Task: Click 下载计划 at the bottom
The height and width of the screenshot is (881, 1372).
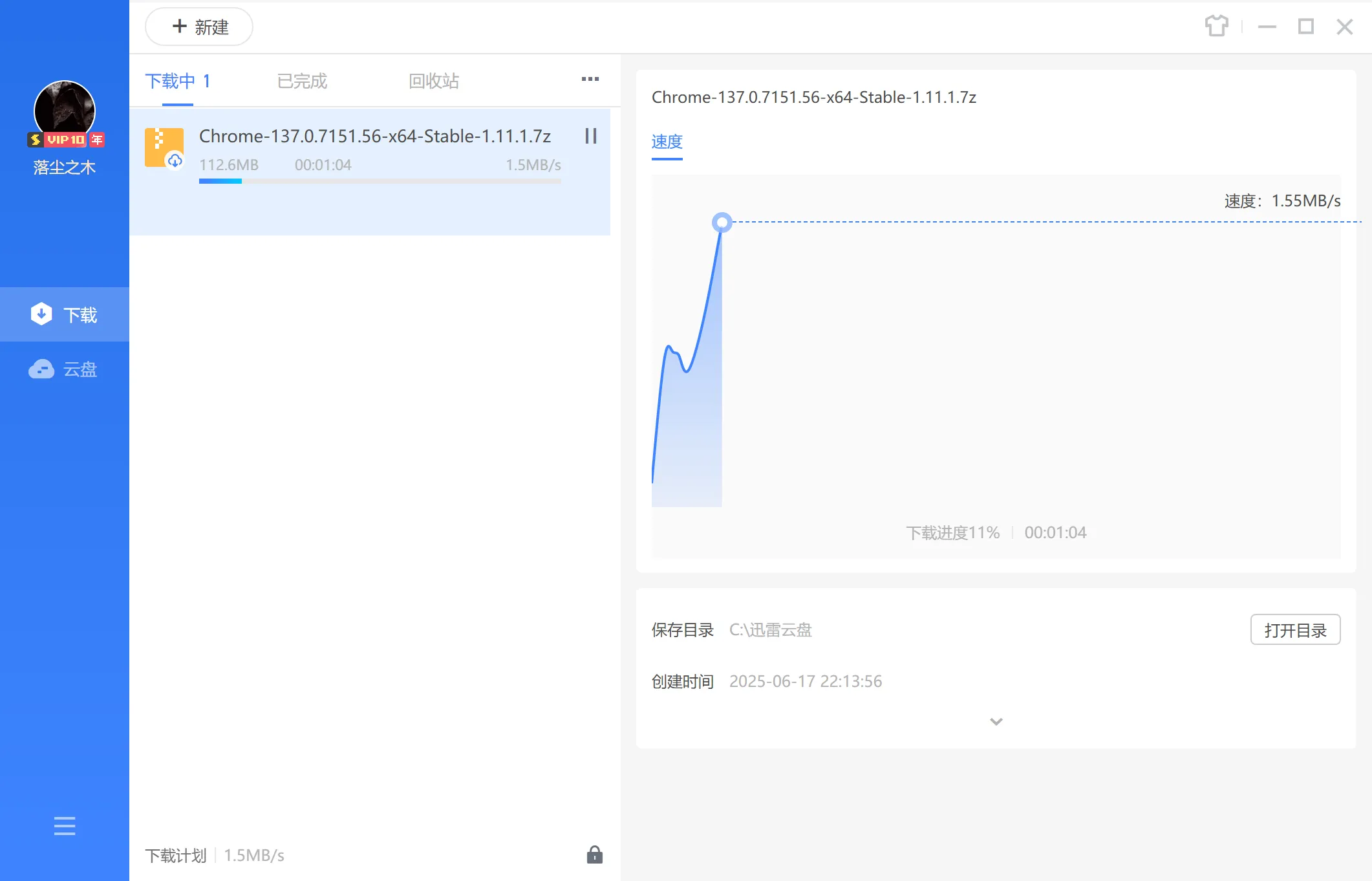Action: tap(176, 856)
